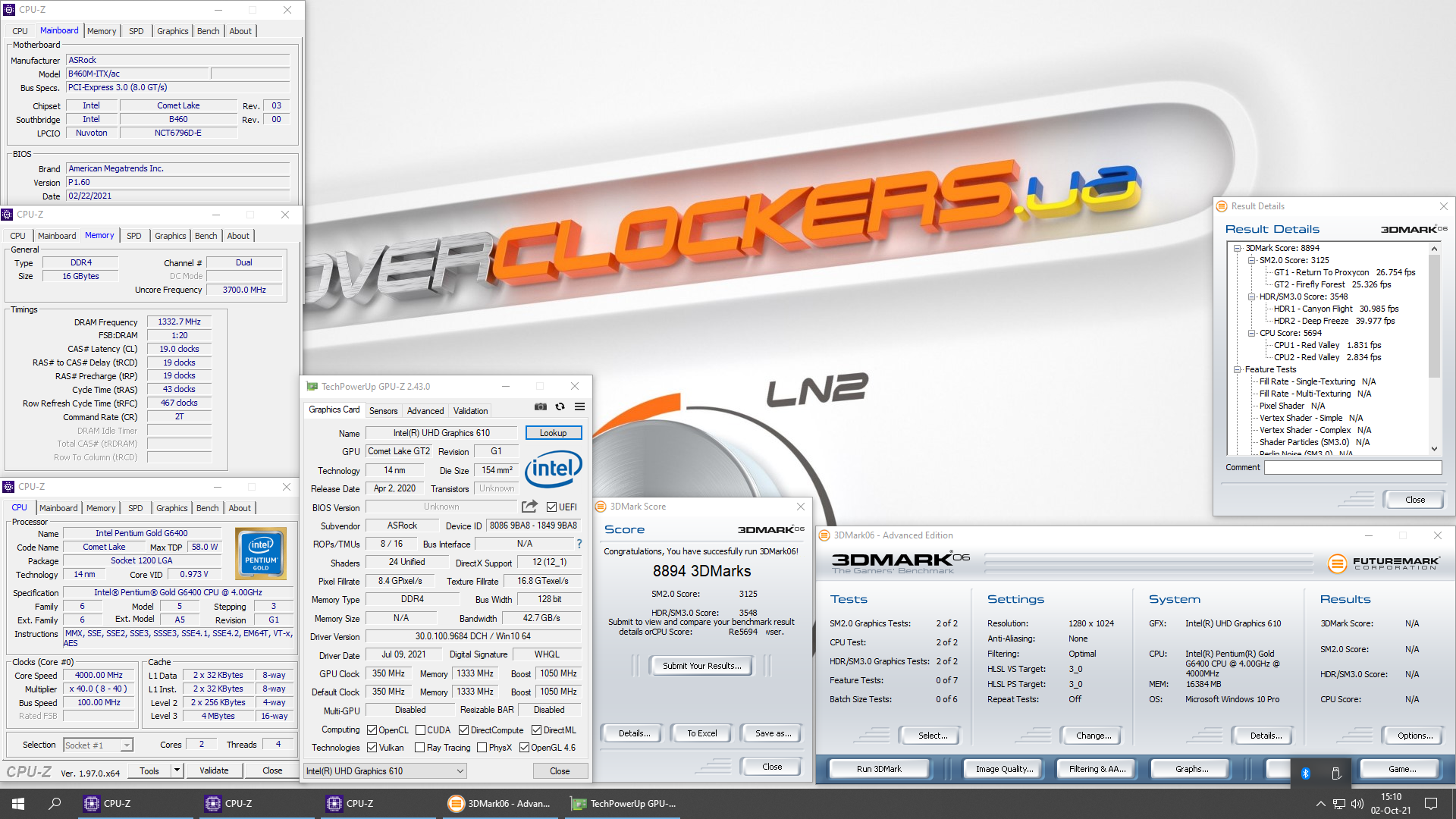Open the volume speaker tray icon
1456x819 pixels.
click(x=1357, y=804)
